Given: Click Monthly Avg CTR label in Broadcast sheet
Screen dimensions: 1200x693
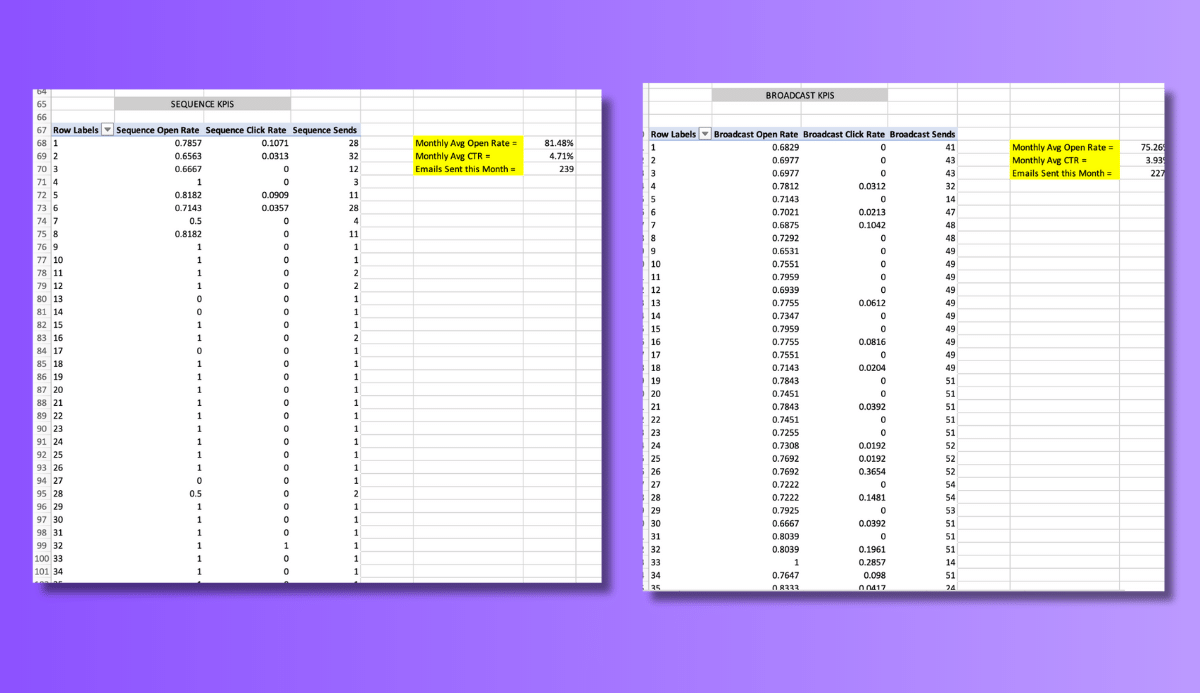Looking at the screenshot, I should pos(1065,160).
